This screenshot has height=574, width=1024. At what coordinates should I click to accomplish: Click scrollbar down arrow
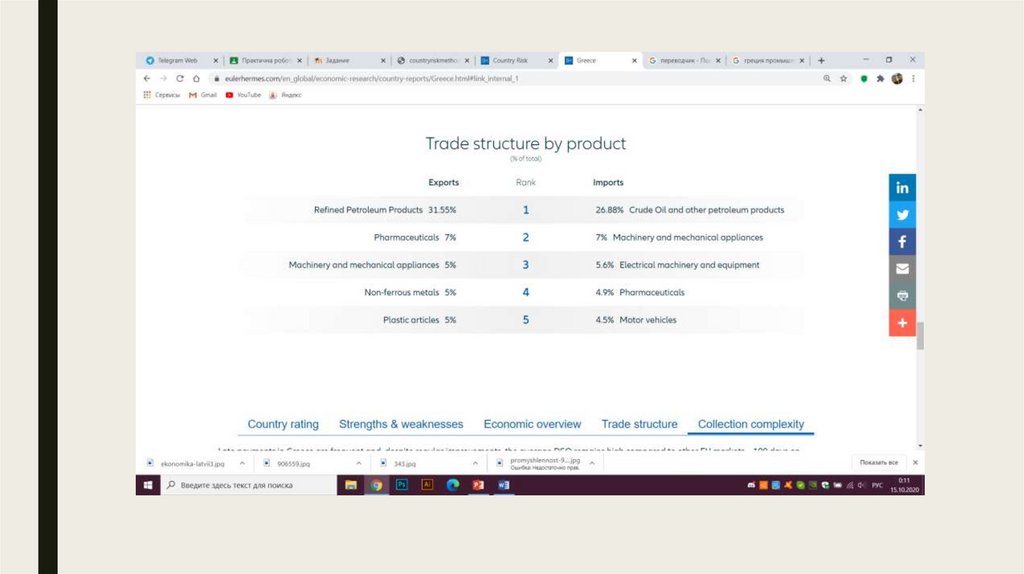[x=920, y=445]
